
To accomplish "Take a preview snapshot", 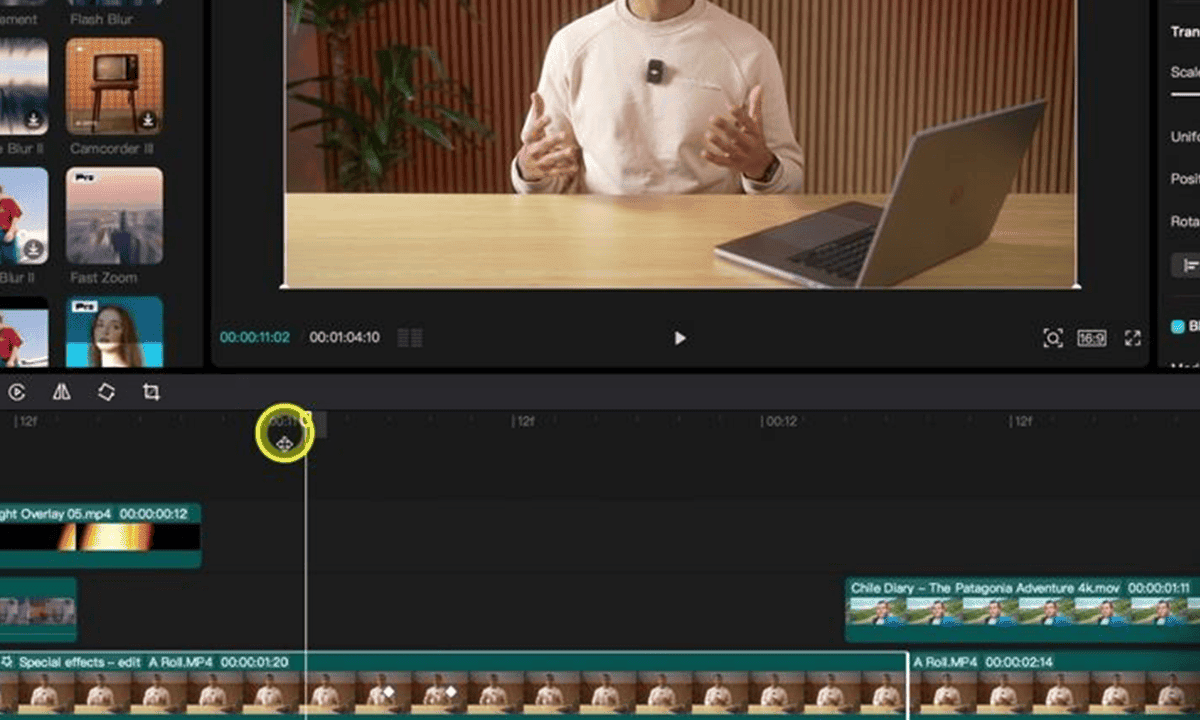I will 1054,339.
